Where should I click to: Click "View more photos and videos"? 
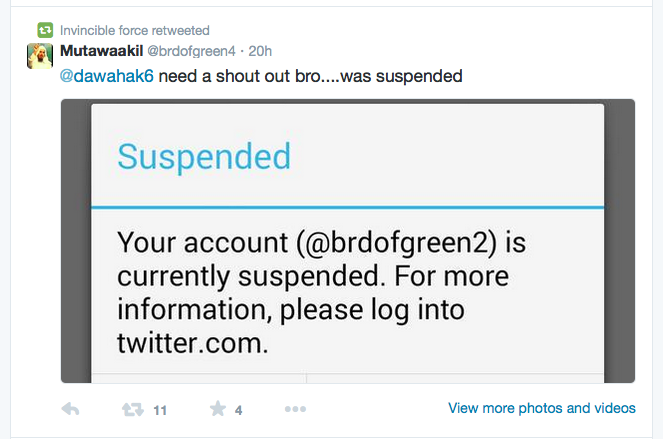(541, 408)
